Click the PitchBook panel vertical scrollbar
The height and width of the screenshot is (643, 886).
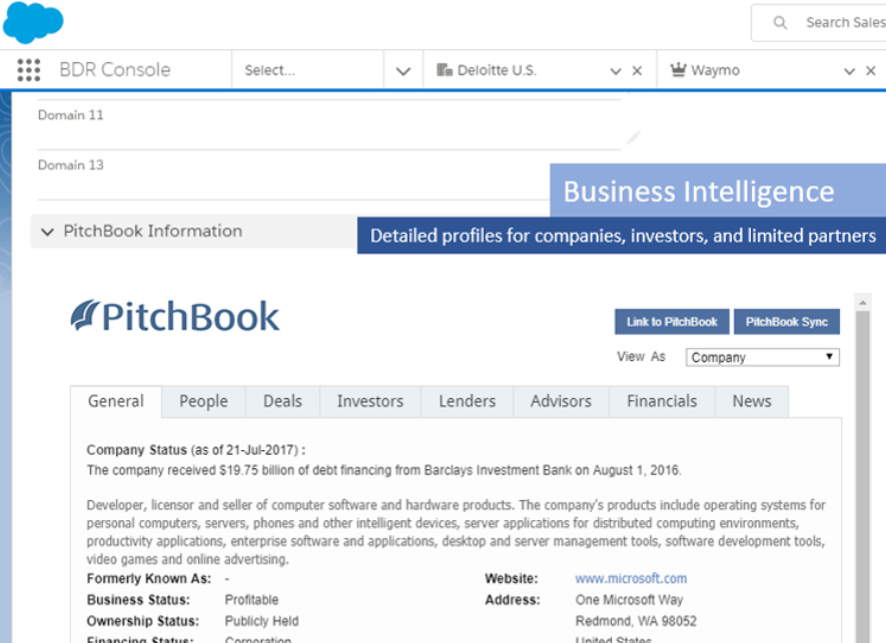(x=862, y=476)
